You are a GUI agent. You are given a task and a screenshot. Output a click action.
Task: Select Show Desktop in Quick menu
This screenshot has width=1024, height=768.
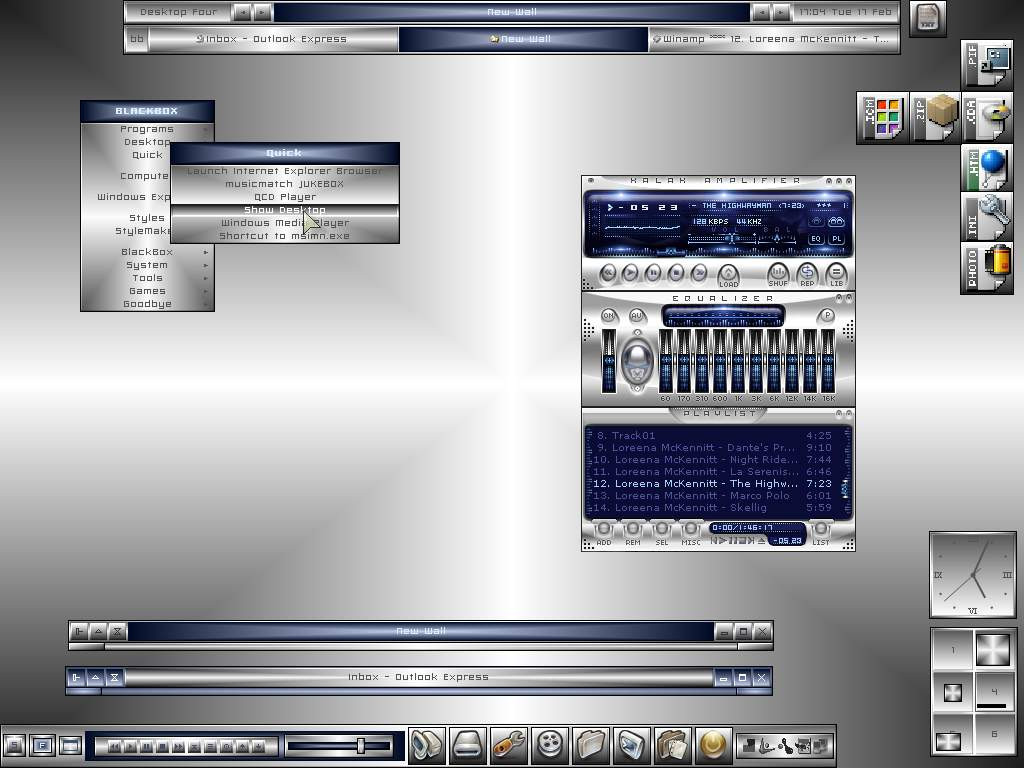coord(285,210)
